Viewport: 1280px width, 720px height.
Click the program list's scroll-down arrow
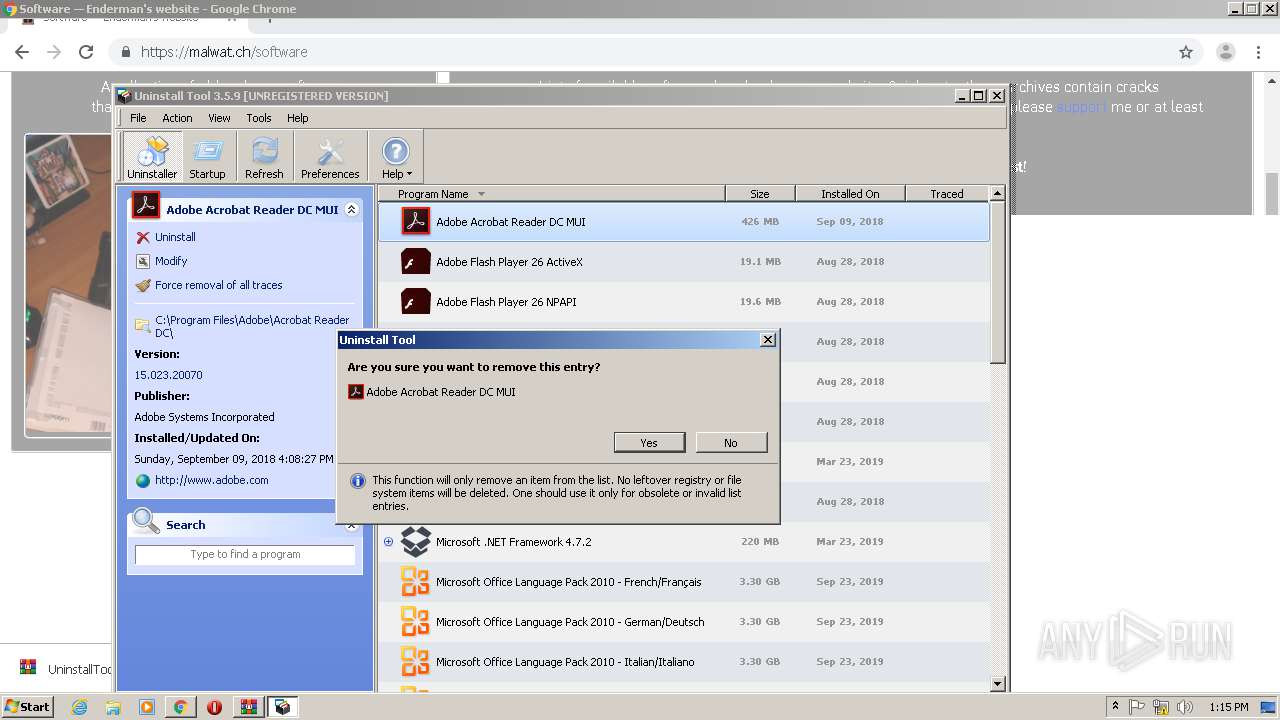tap(997, 684)
